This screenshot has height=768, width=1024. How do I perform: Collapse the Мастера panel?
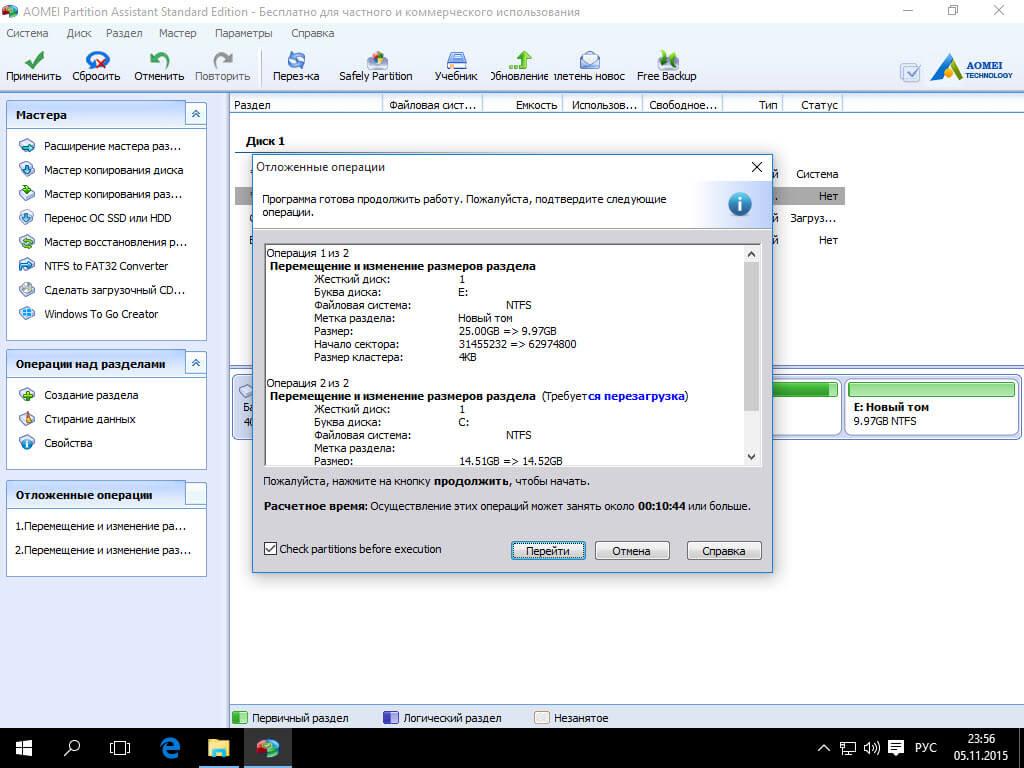195,114
